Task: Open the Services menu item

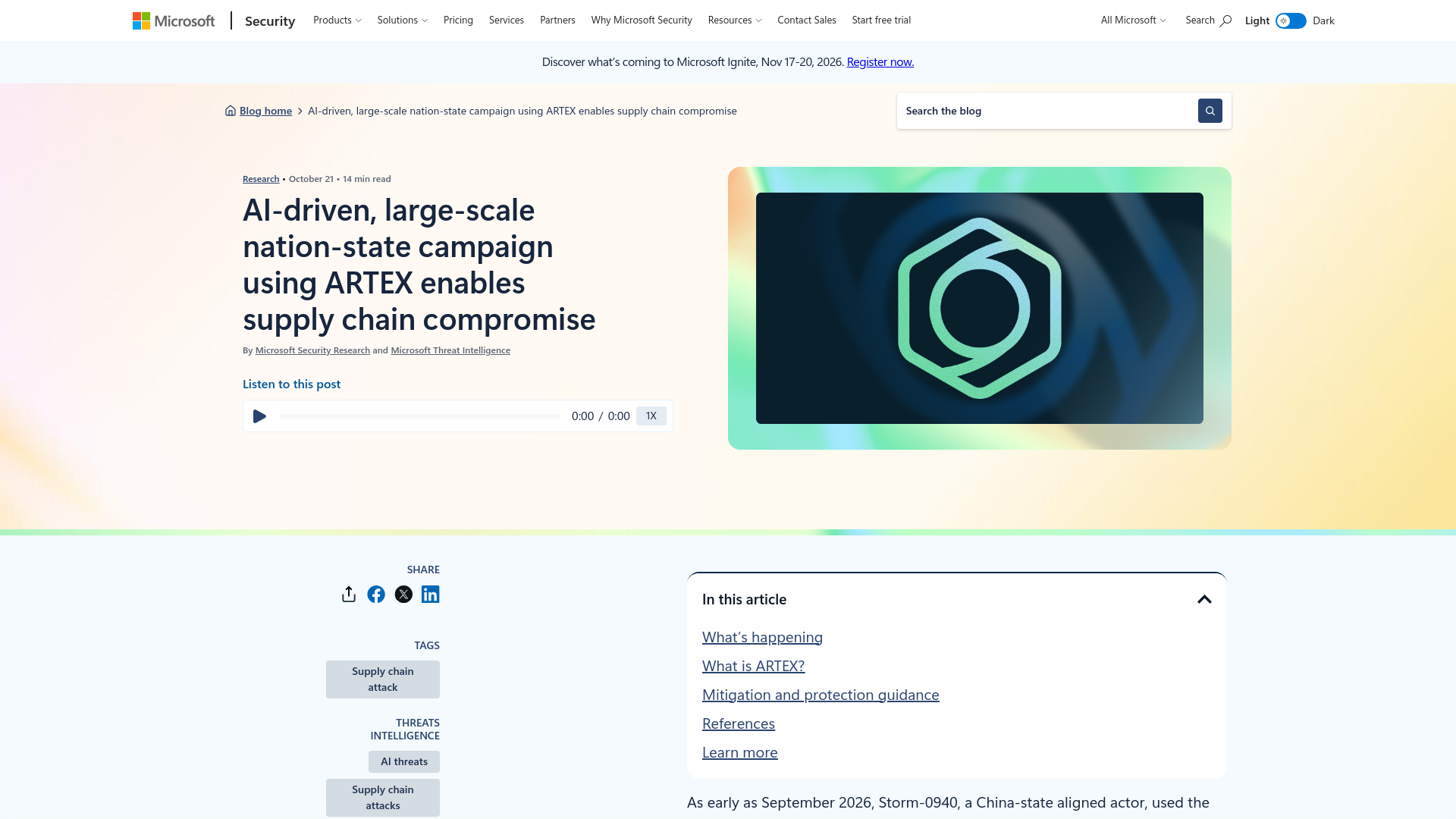Action: (507, 20)
